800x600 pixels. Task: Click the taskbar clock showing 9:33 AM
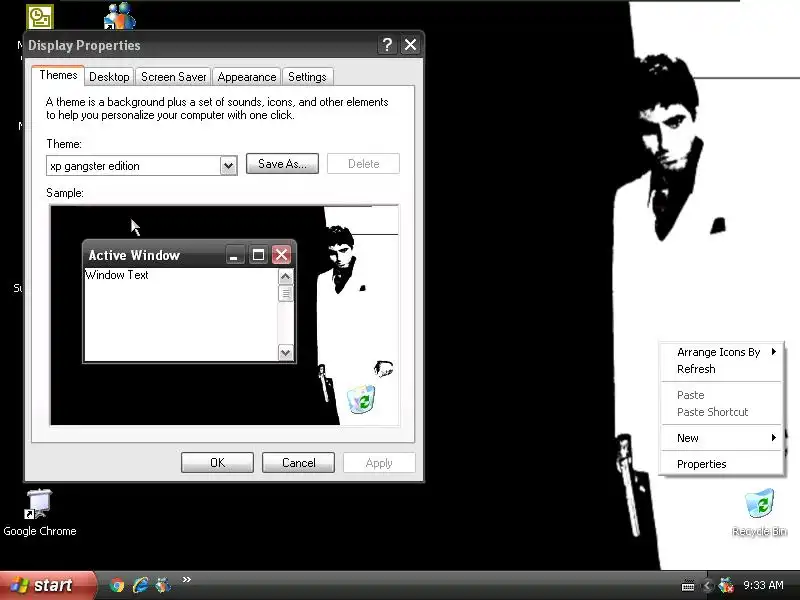763,585
